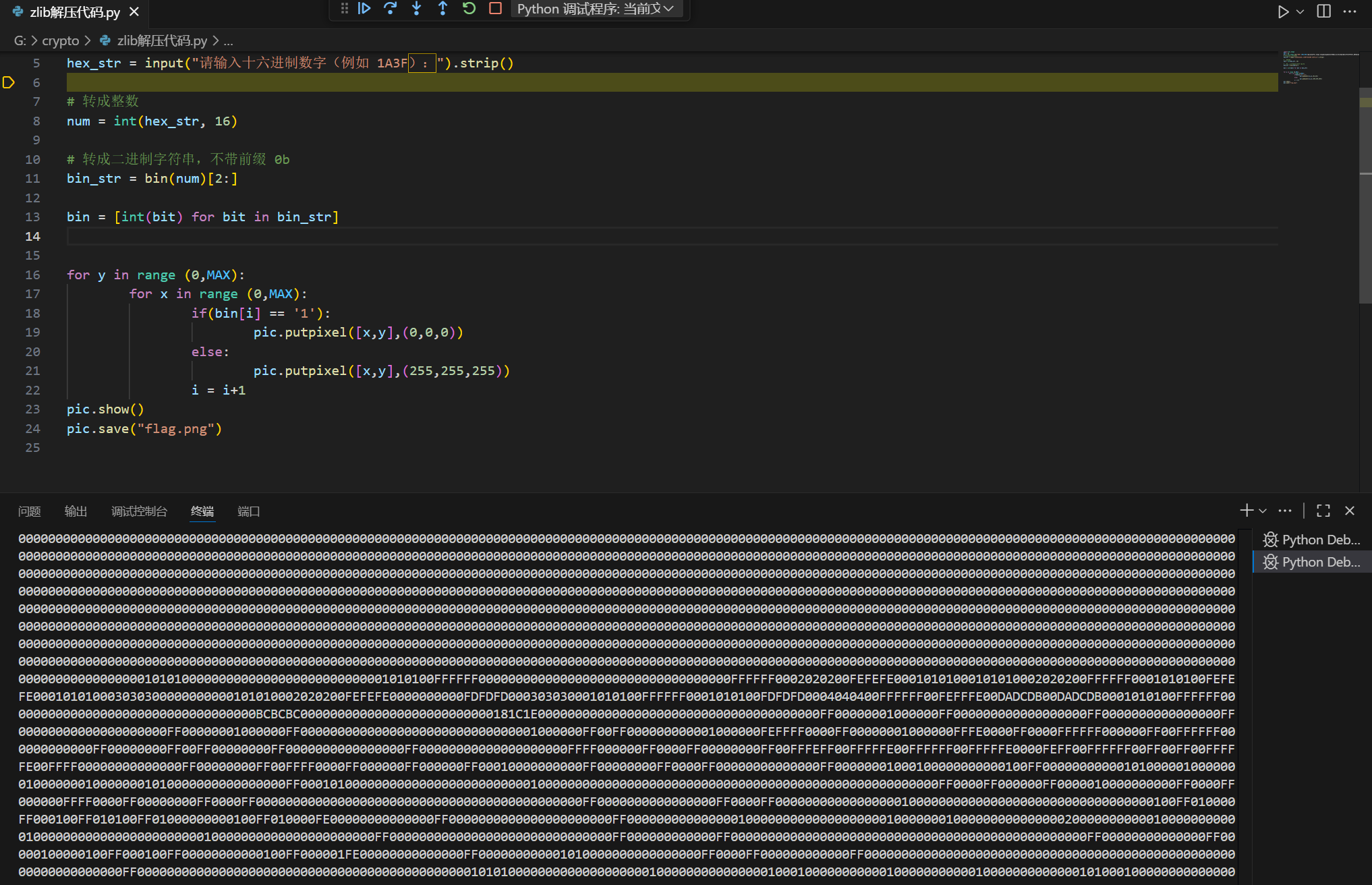Viewport: 1372px width, 885px height.
Task: Toggle breakpoint marker on line 6
Action: [x=9, y=82]
